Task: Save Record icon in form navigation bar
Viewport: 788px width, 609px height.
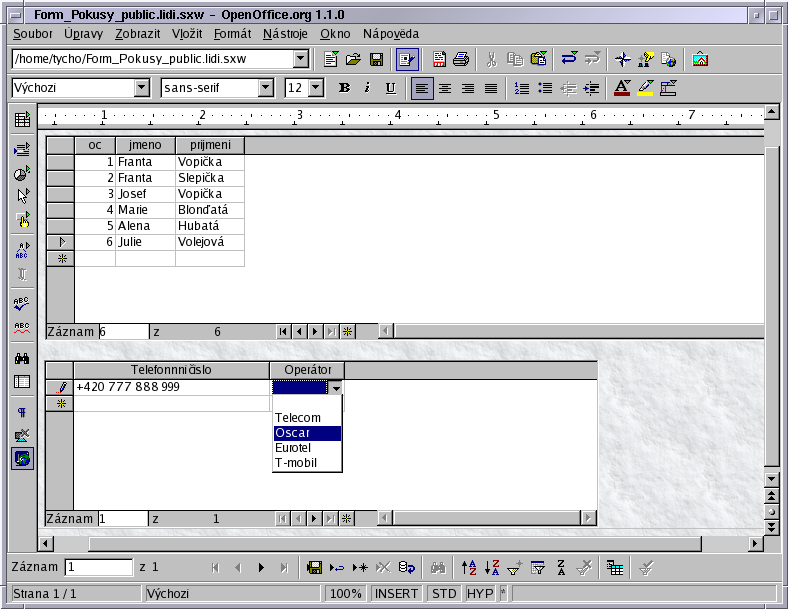Action: pyautogui.click(x=314, y=568)
